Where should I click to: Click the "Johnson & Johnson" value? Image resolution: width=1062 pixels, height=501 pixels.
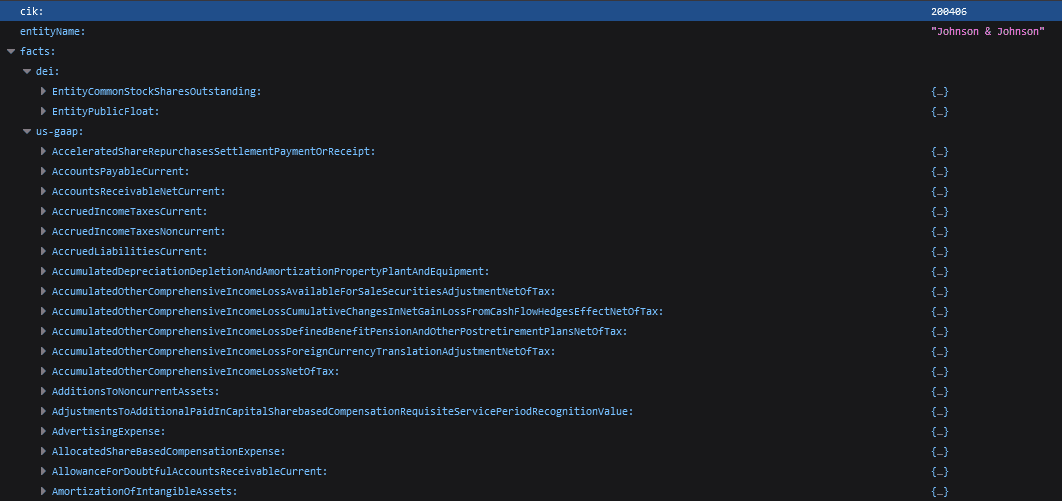[988, 31]
